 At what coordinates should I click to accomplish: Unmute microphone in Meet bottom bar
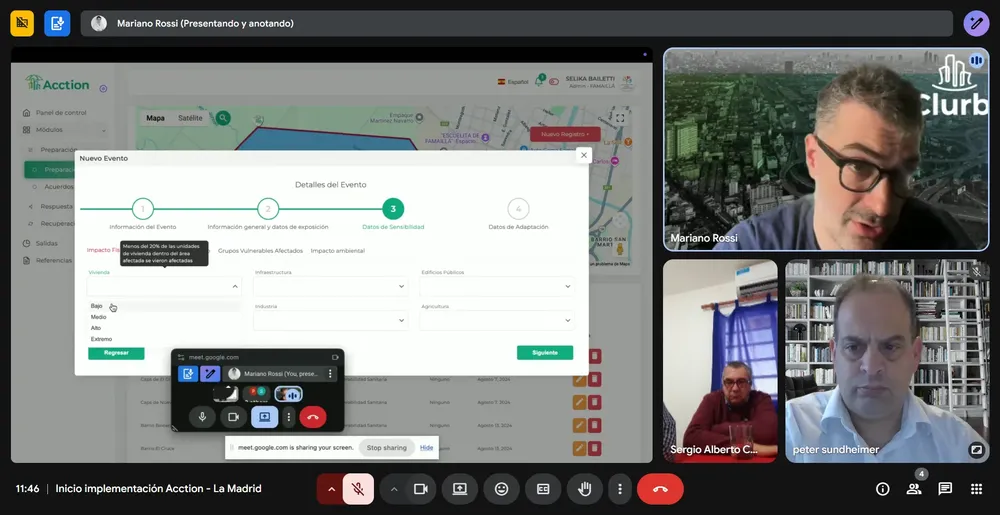(x=358, y=489)
